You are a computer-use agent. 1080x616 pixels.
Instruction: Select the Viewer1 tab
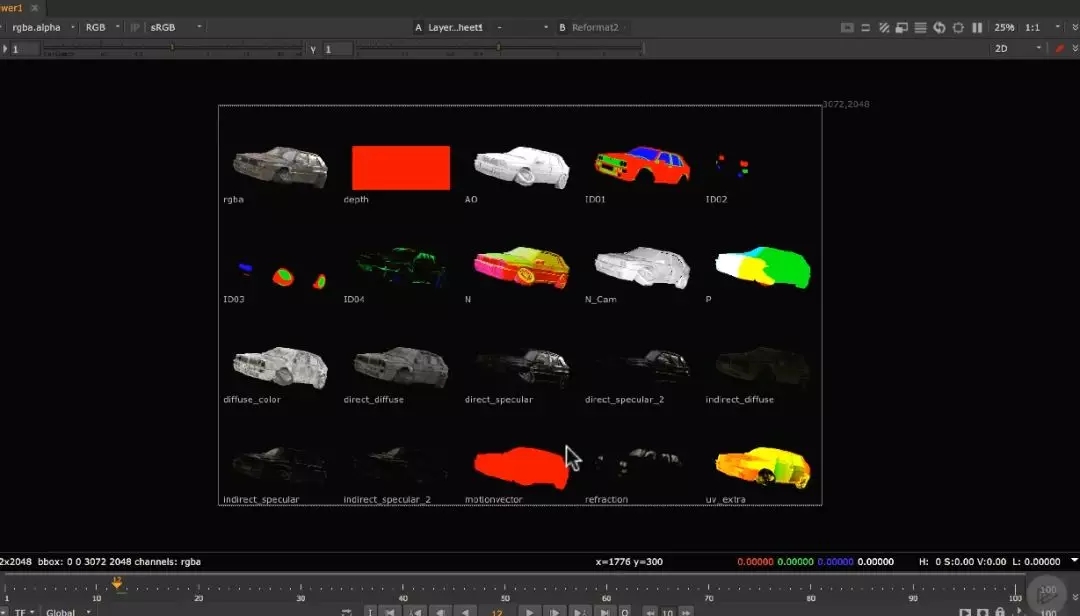(x=10, y=7)
